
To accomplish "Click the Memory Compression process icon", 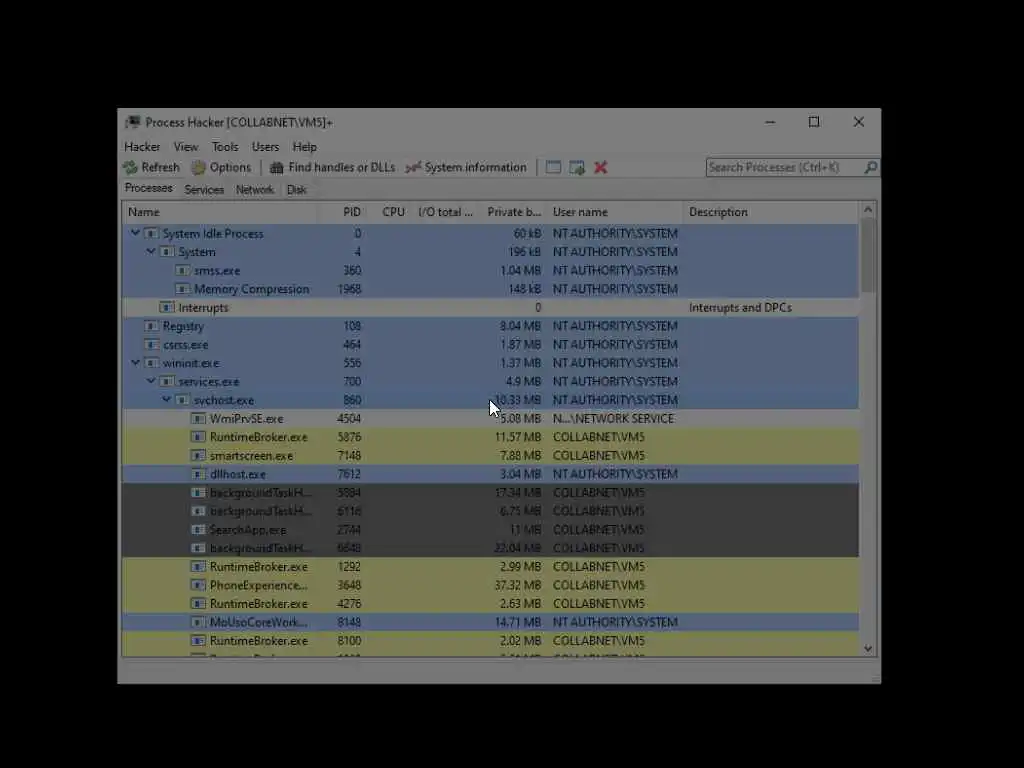I will pyautogui.click(x=182, y=289).
